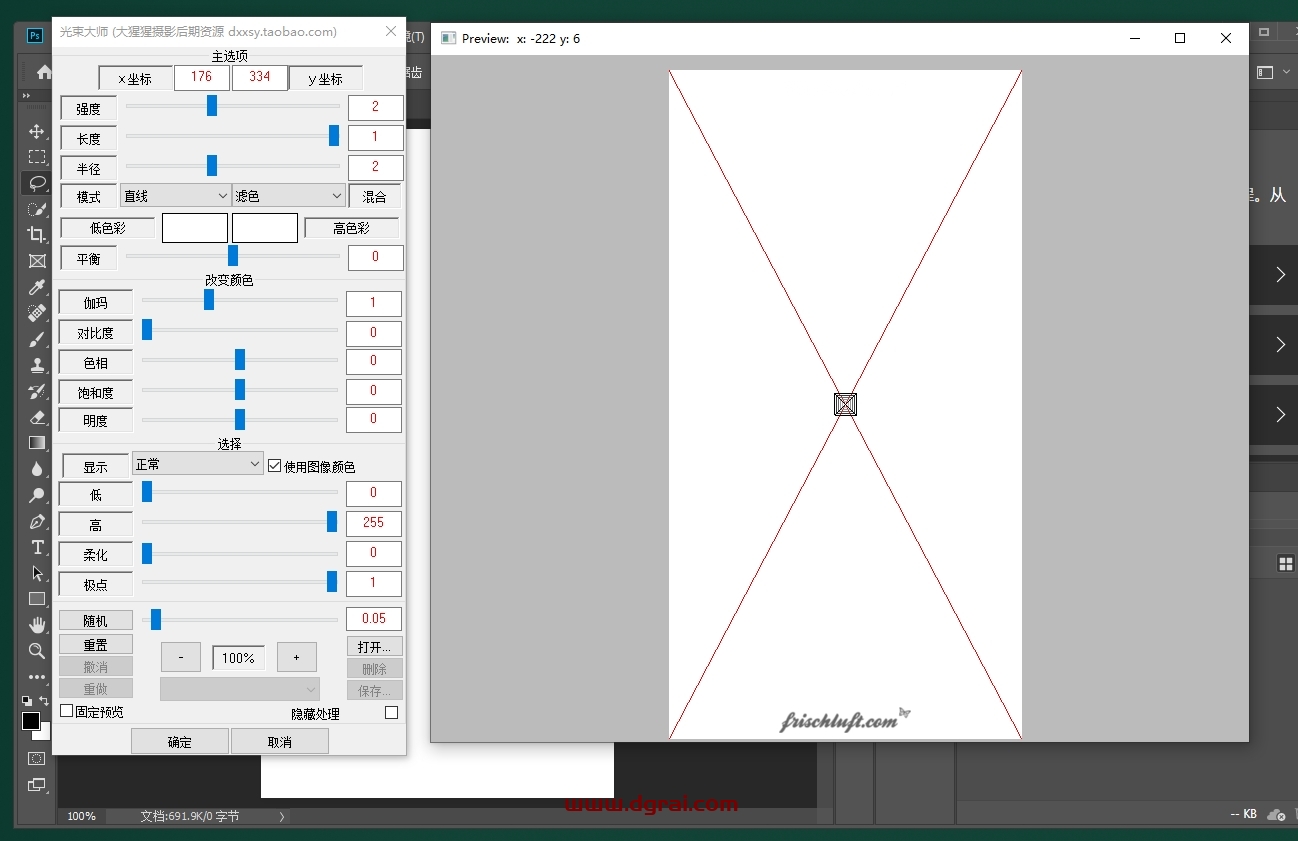Select the Zoom tool

coord(37,651)
